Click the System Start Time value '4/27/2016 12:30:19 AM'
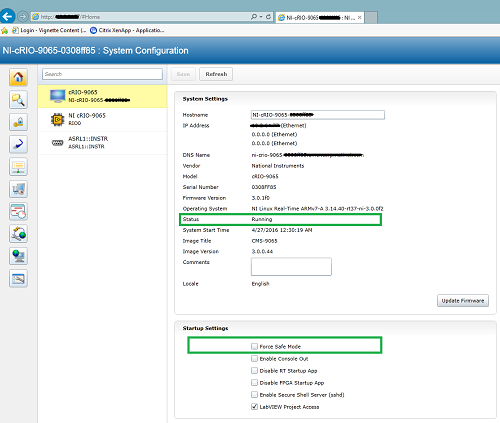Viewport: 500px width, 423px height. pyautogui.click(x=282, y=230)
